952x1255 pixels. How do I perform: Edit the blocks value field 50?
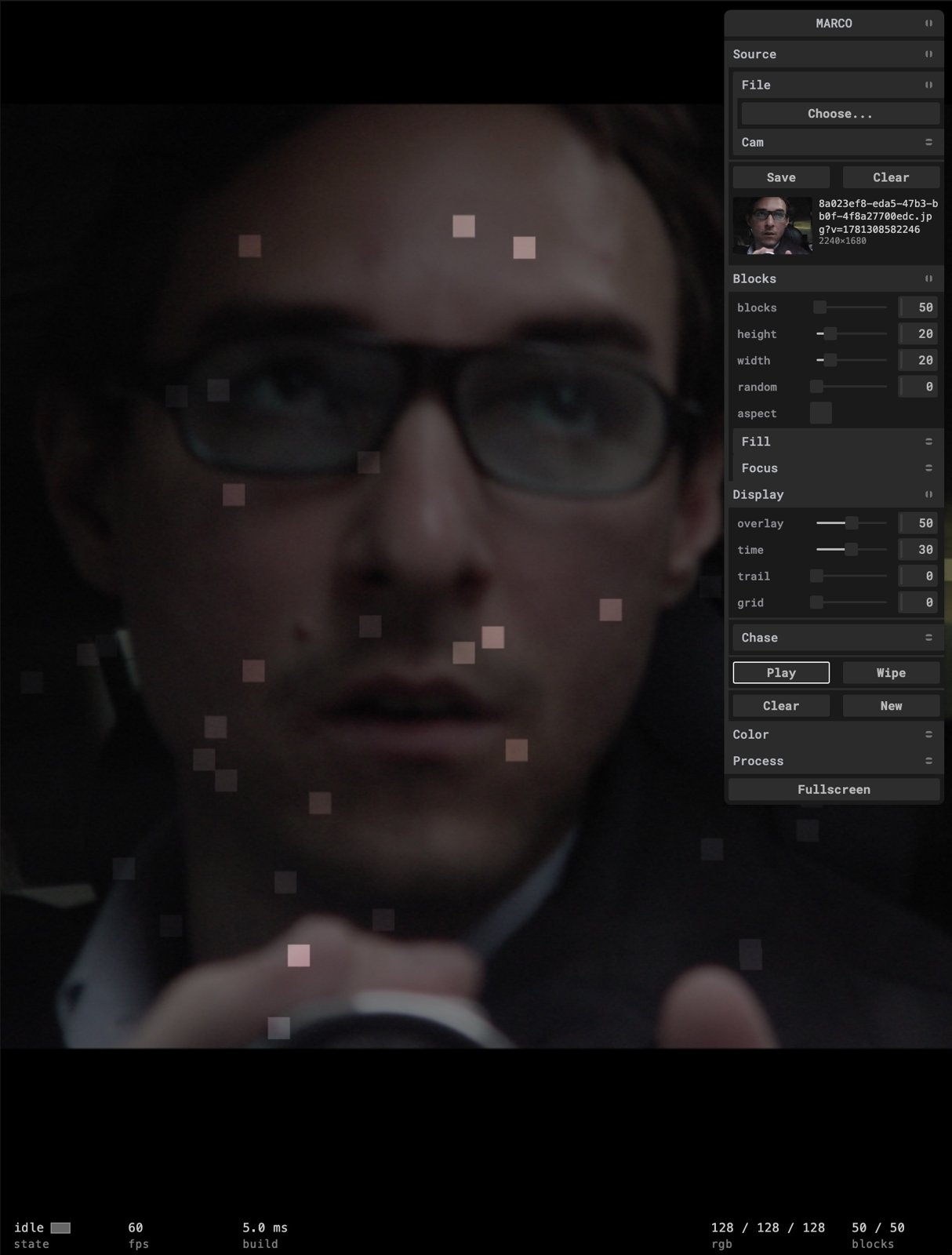(x=918, y=307)
